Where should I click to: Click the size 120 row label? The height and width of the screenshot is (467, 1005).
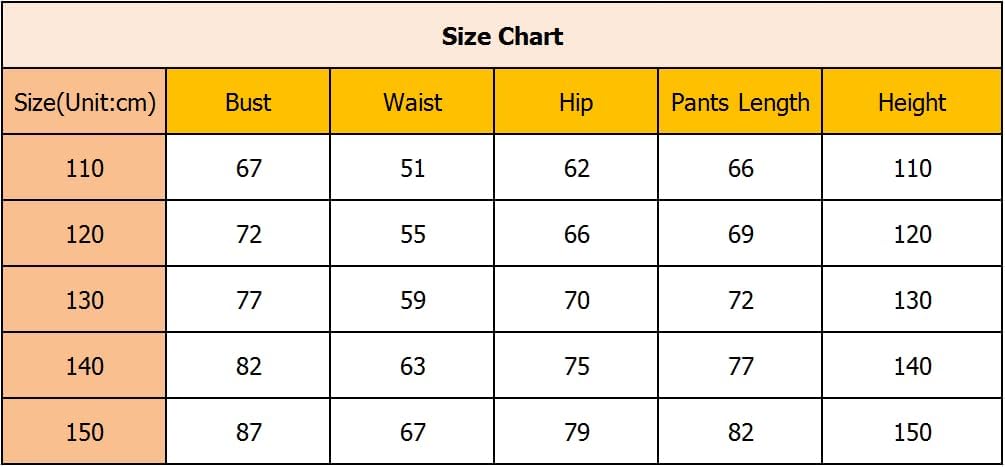pos(85,234)
